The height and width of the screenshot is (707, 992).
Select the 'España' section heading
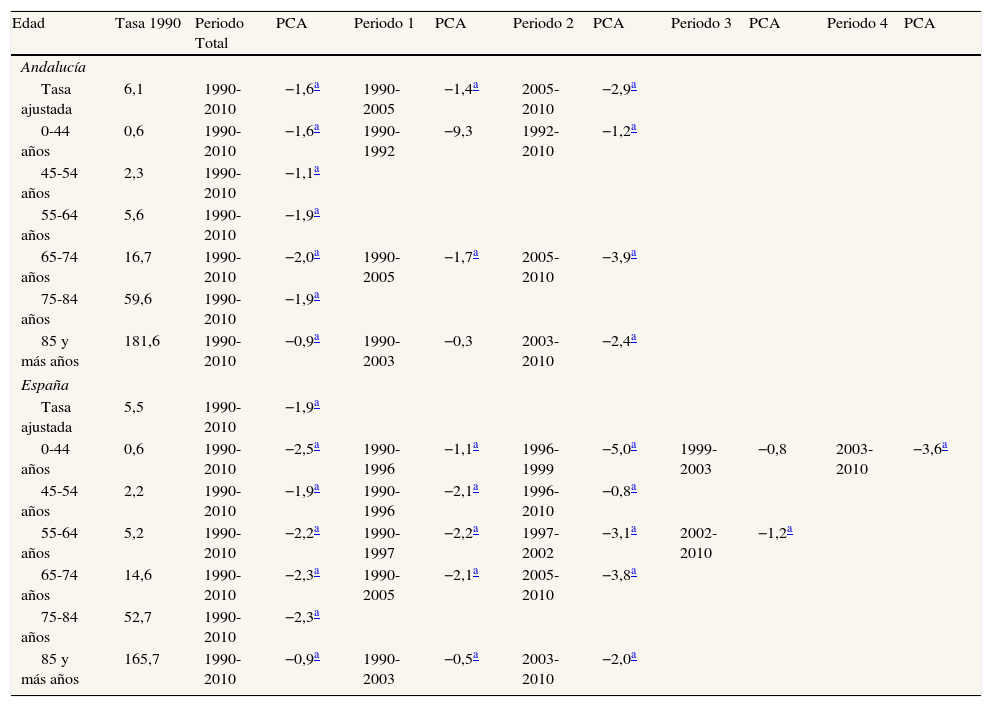[x=44, y=386]
